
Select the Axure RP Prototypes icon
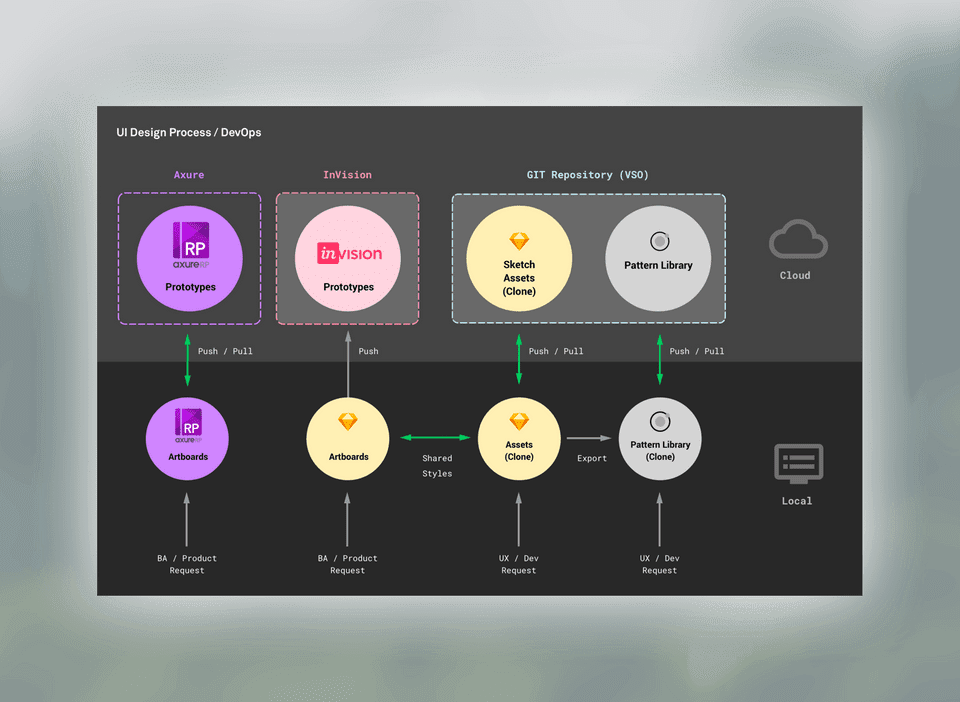pos(189,258)
